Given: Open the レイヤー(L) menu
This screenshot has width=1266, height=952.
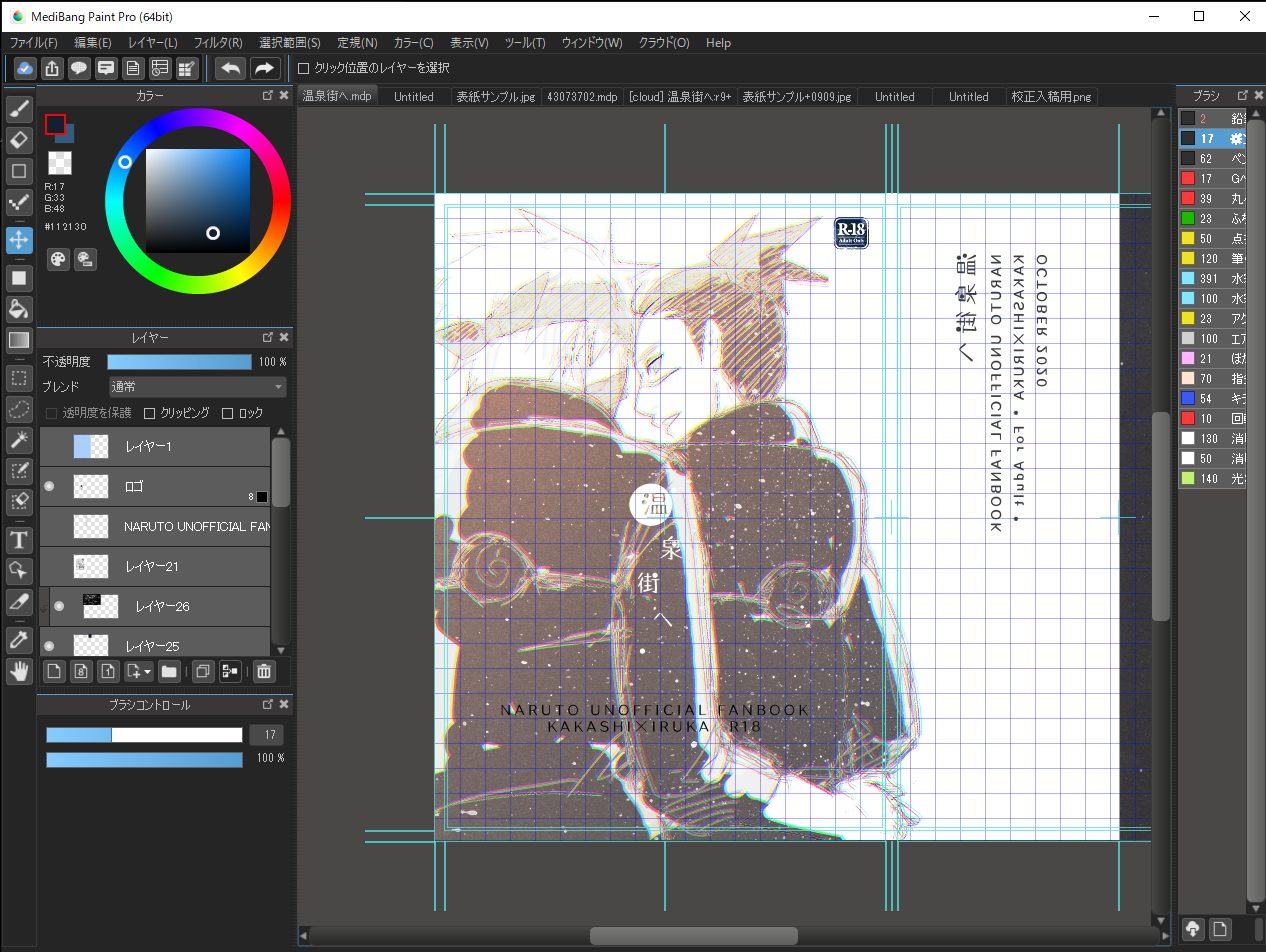Looking at the screenshot, I should [152, 43].
